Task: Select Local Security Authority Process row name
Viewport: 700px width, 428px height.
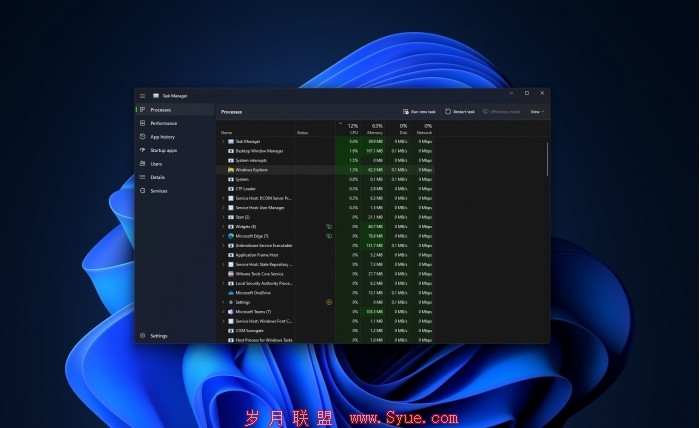Action: 264,283
